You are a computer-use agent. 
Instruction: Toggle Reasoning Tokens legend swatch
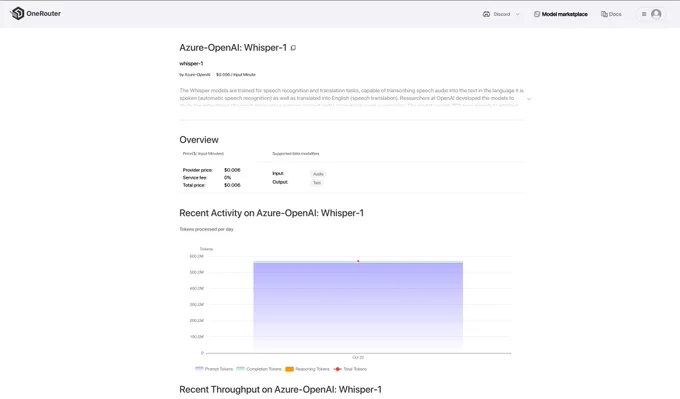tap(289, 369)
